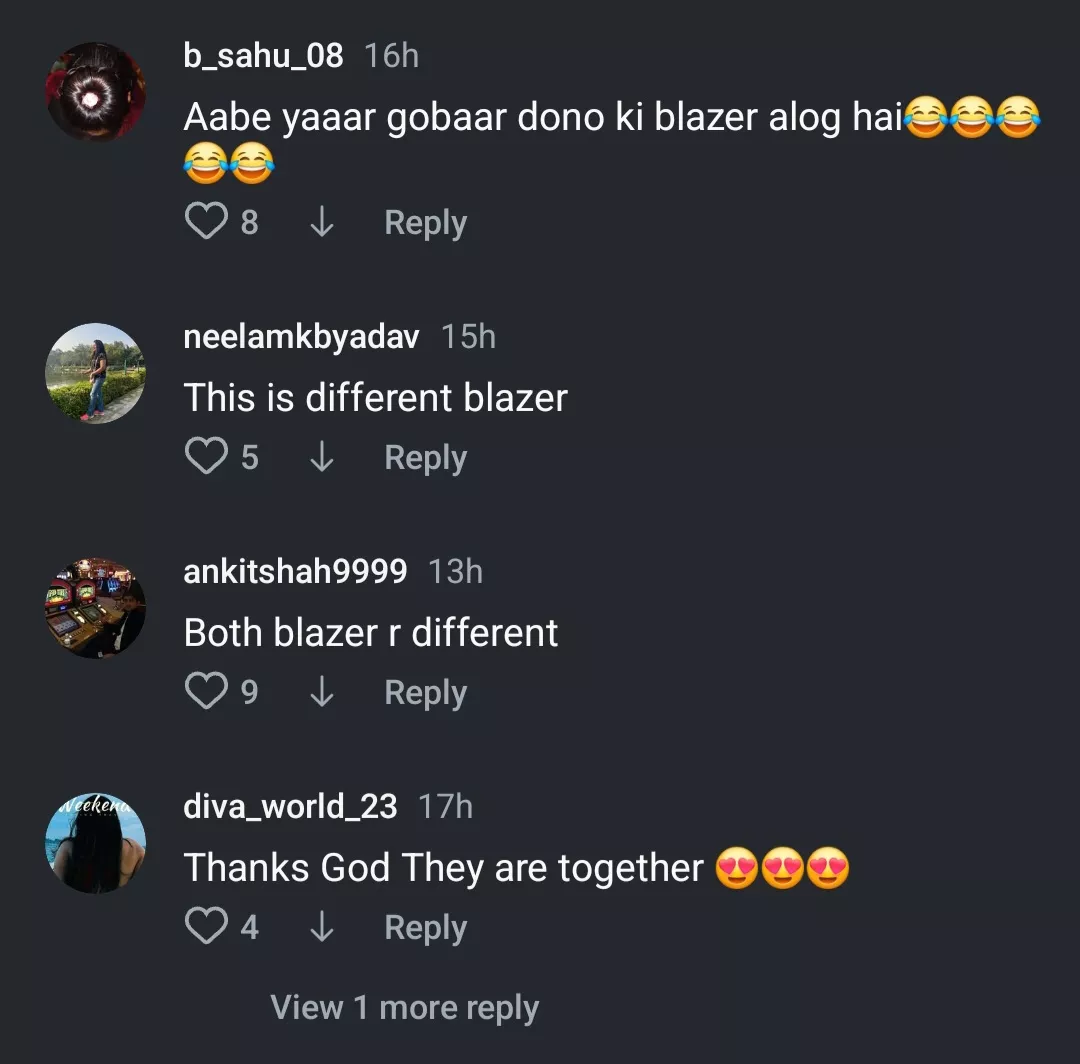1080x1064 pixels.
Task: Downvote b_sahu_08's comment with down arrow
Action: (322, 222)
